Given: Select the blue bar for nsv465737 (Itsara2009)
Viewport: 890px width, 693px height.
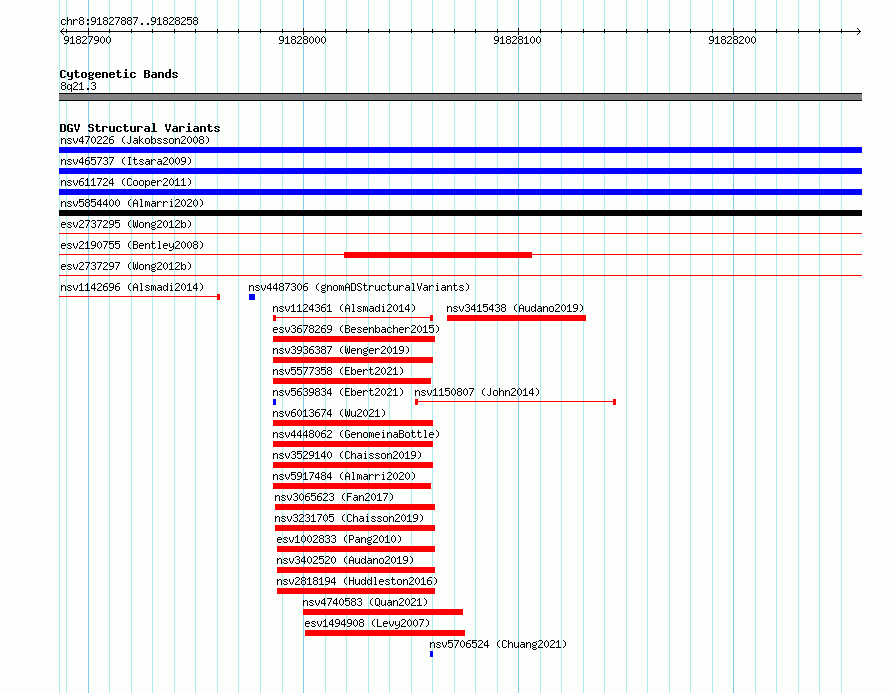Looking at the screenshot, I should [460, 171].
